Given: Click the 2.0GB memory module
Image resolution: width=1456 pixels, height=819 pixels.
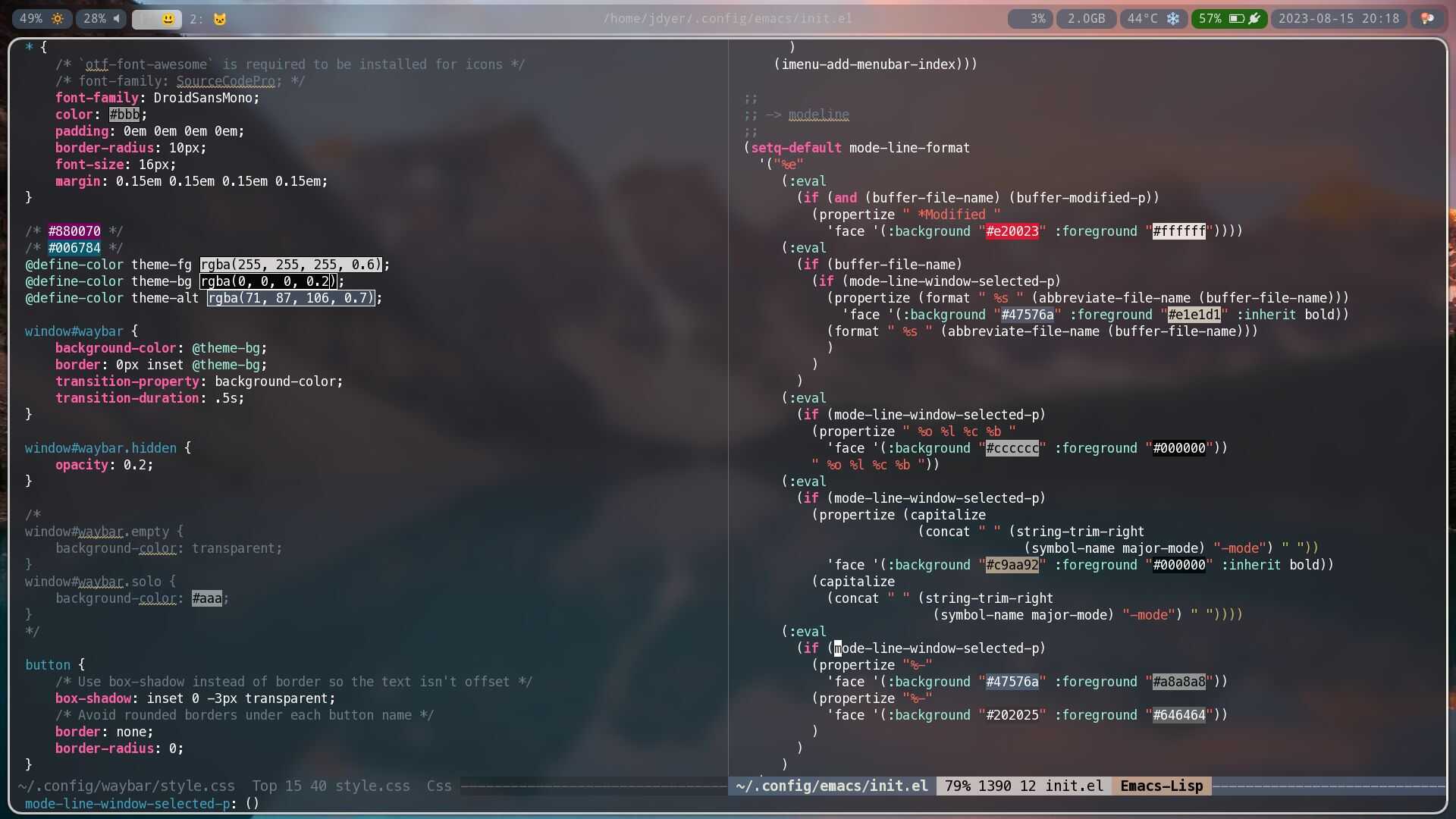Looking at the screenshot, I should pyautogui.click(x=1086, y=18).
